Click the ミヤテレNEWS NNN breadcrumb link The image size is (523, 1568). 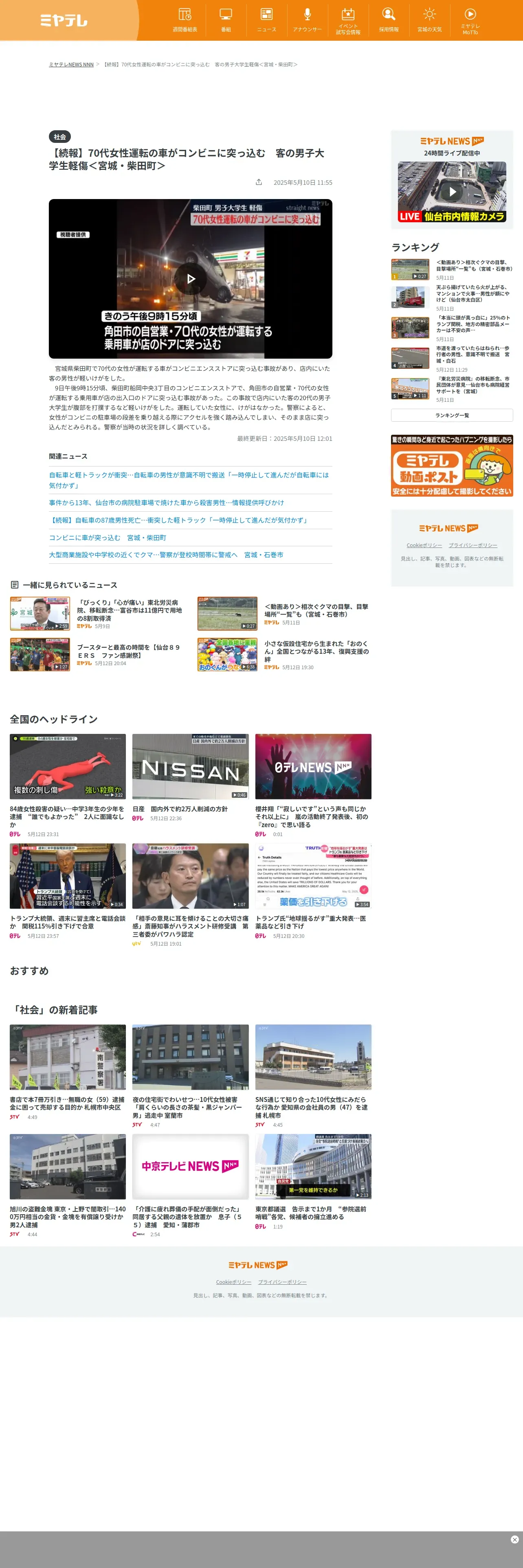71,65
